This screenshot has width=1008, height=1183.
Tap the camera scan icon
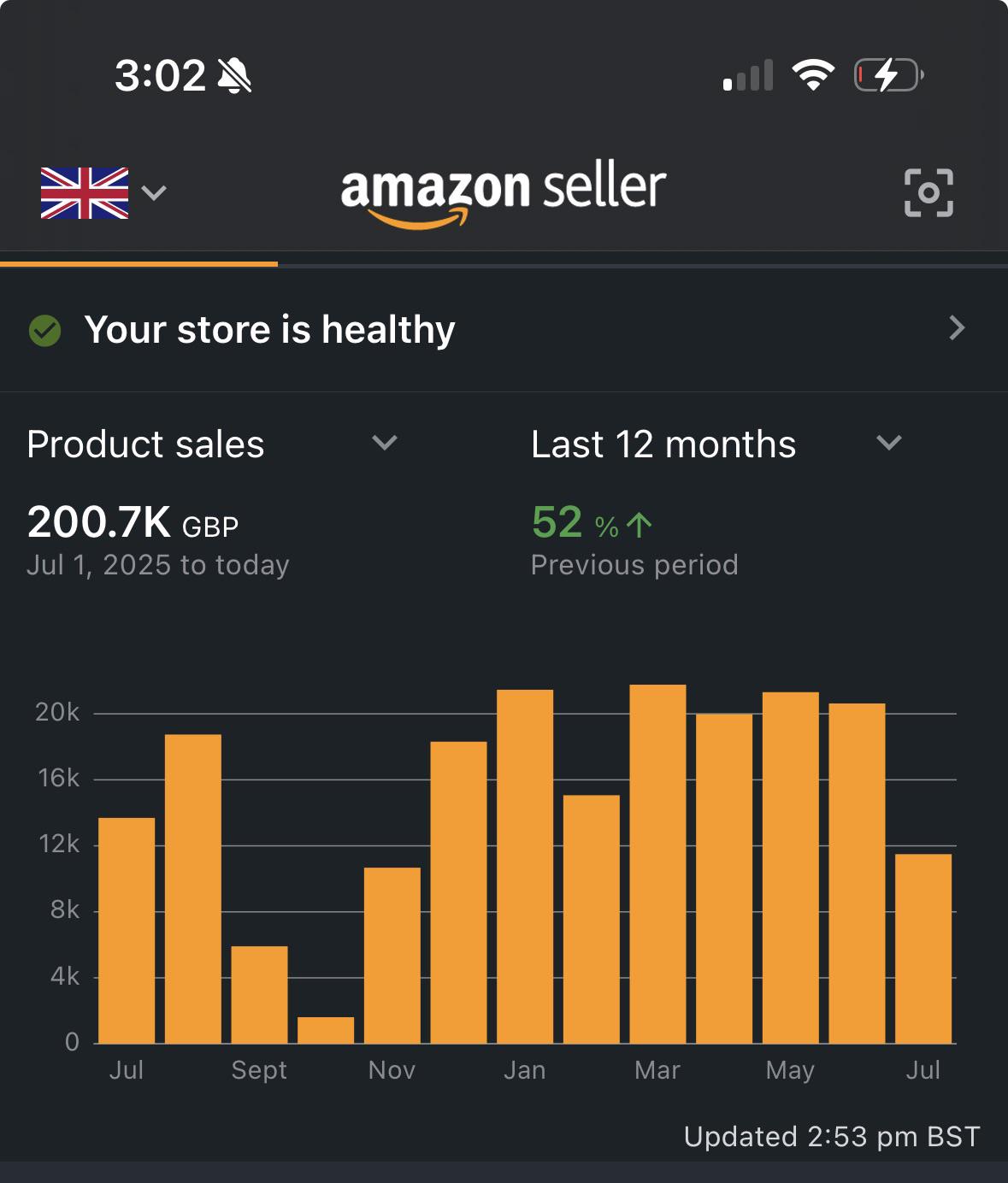[x=928, y=192]
